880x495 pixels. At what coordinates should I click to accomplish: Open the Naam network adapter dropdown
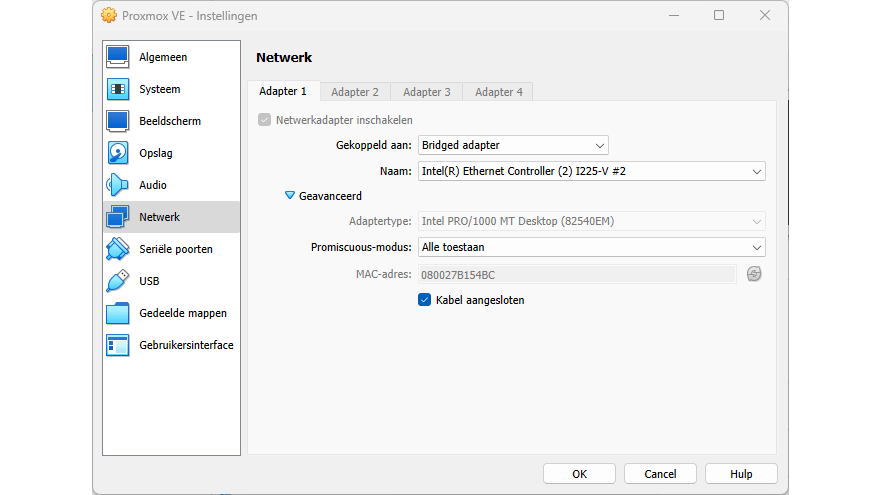pos(591,171)
